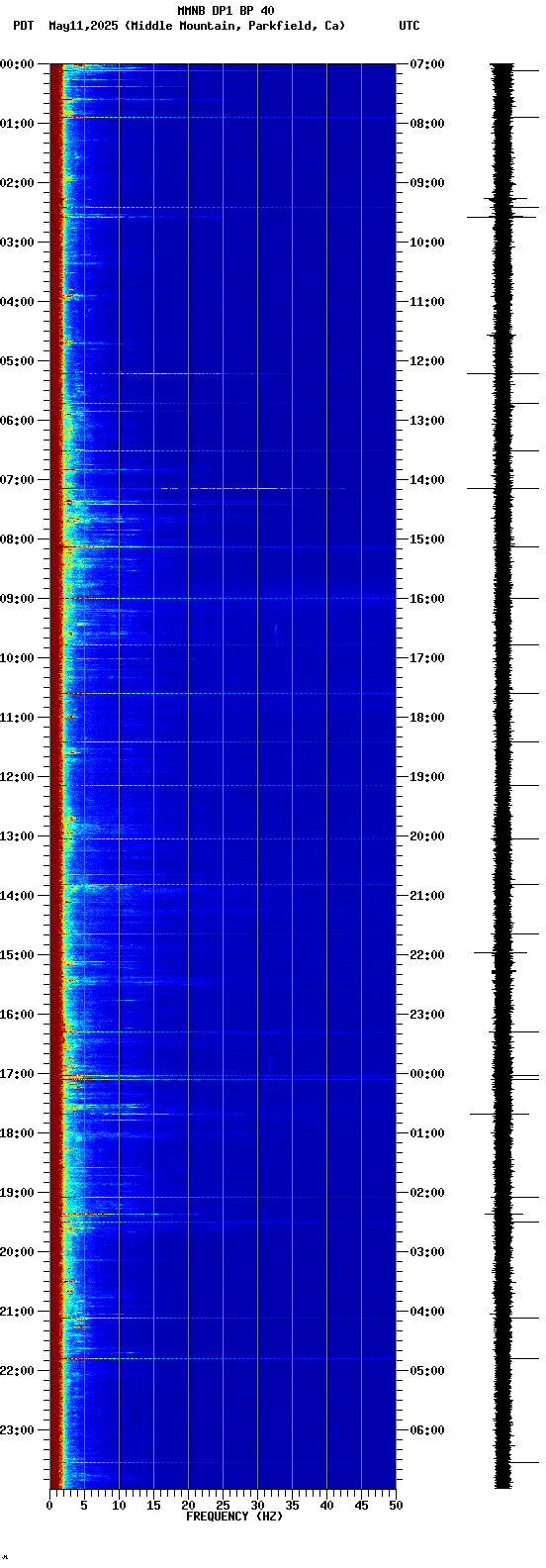Click the PDT "04:00" time label
The width and height of the screenshot is (546, 1568).
tap(17, 302)
